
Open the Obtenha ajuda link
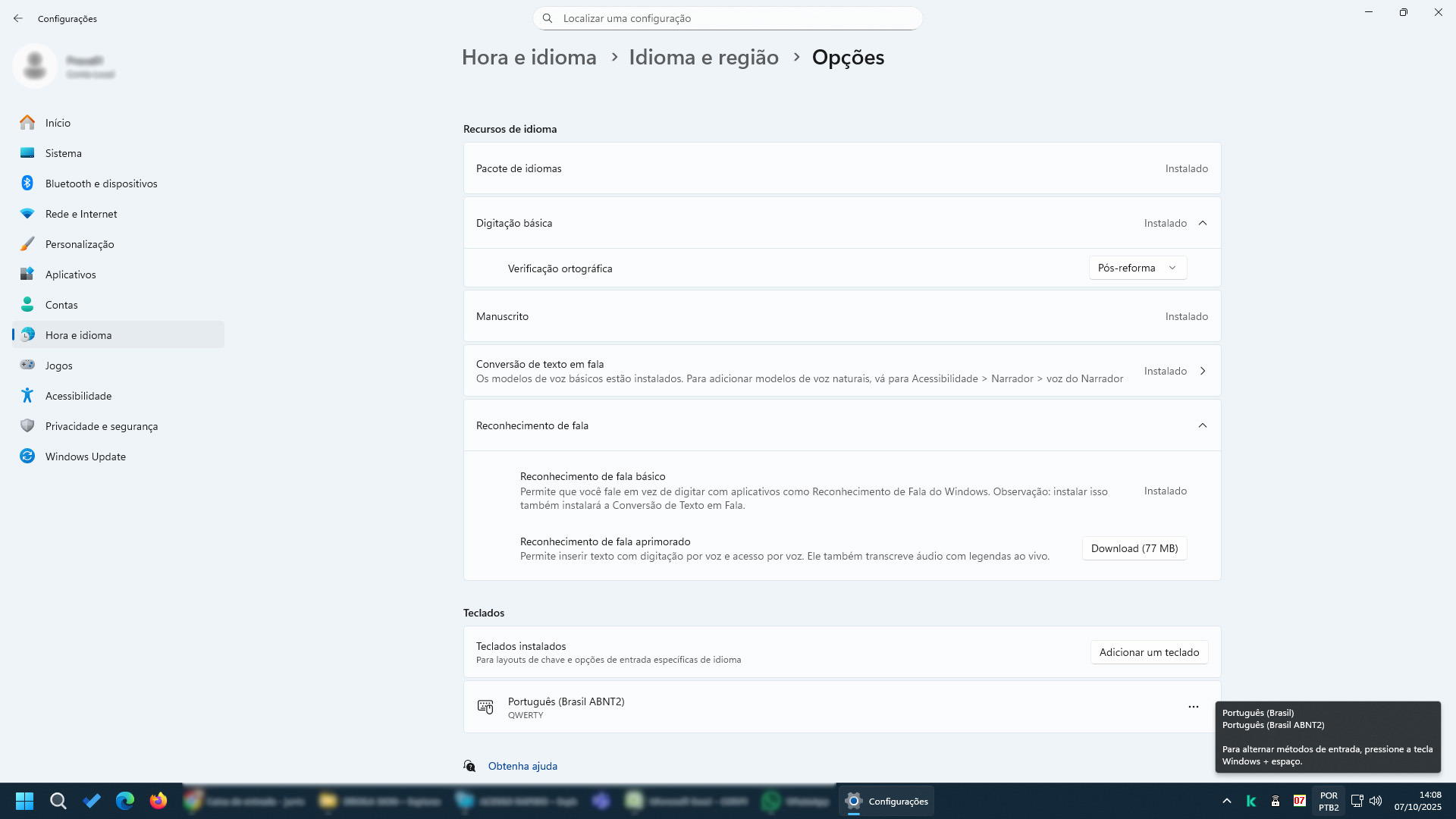tap(522, 766)
